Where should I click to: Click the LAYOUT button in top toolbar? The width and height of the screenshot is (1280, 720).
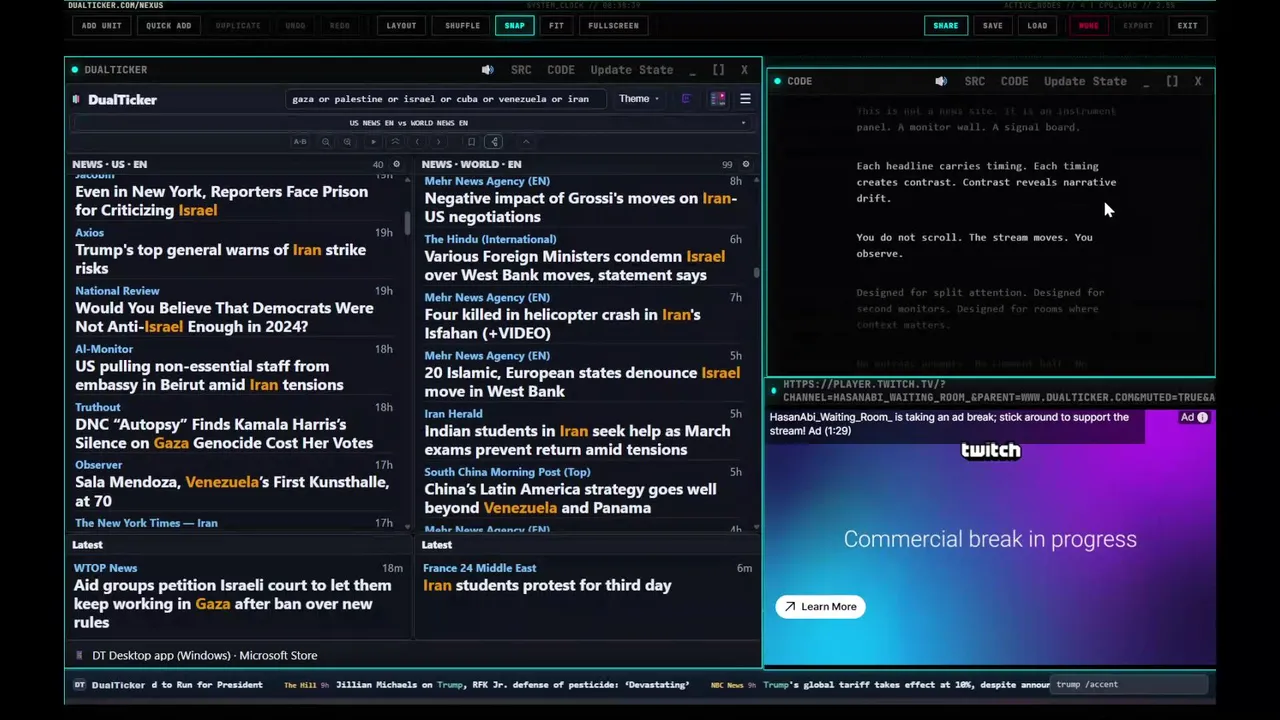click(401, 25)
